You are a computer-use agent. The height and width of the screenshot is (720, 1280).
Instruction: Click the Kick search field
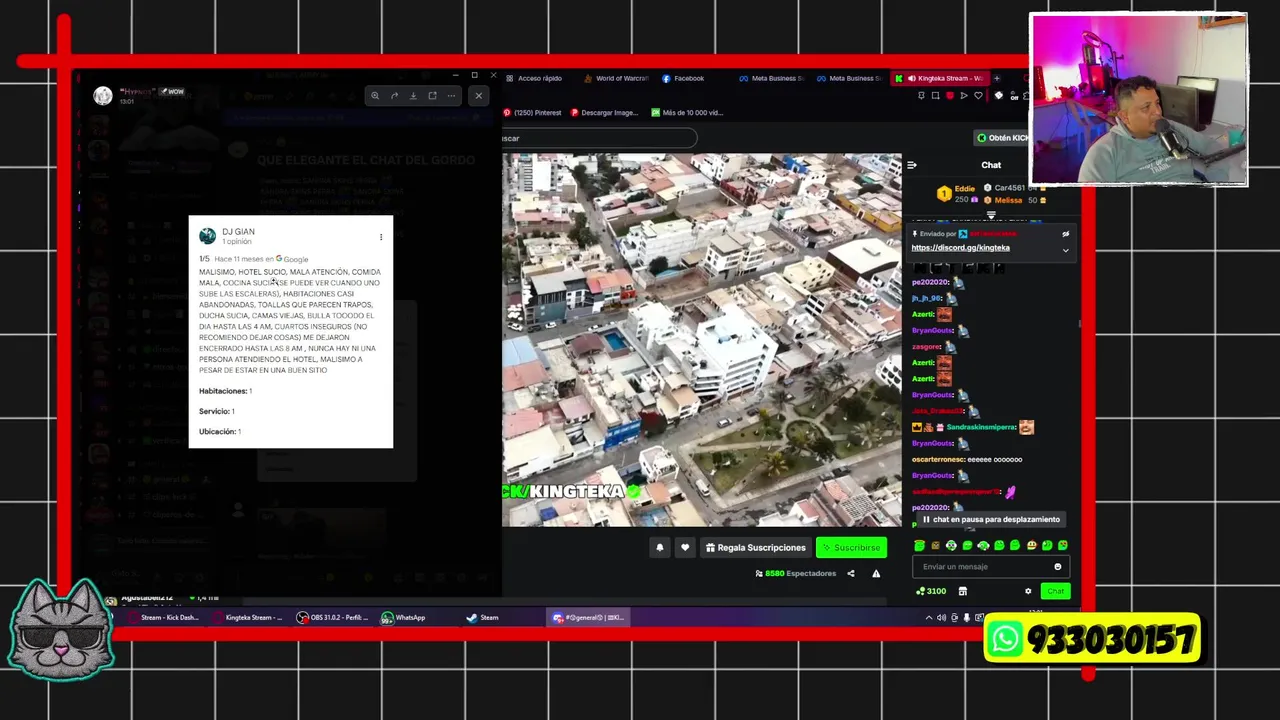click(x=598, y=138)
